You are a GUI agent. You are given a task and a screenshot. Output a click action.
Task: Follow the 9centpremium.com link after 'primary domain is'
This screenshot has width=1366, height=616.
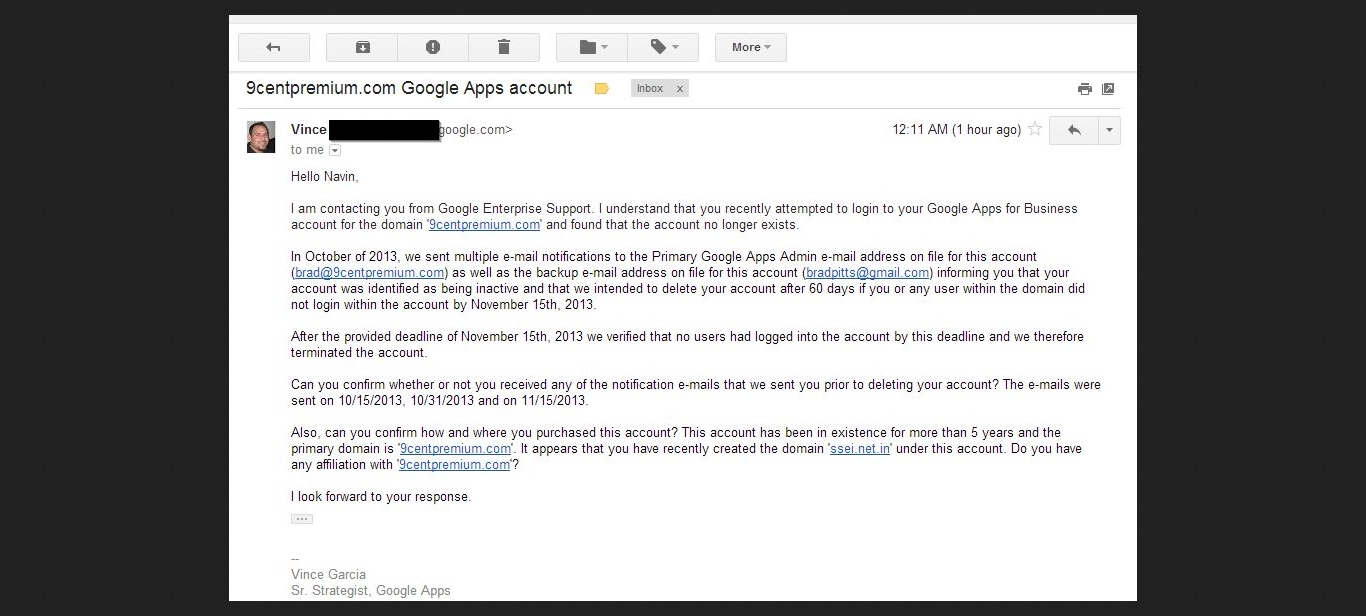click(x=456, y=449)
